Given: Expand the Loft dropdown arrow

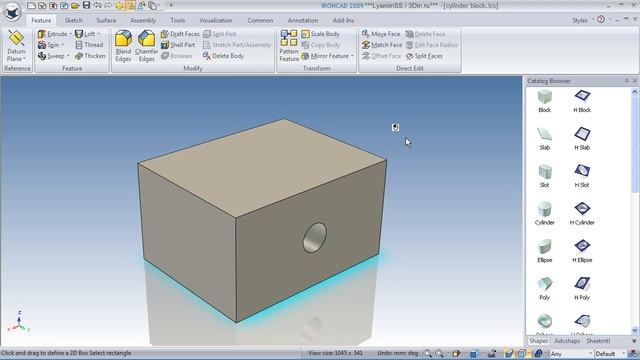Looking at the screenshot, I should [98, 34].
